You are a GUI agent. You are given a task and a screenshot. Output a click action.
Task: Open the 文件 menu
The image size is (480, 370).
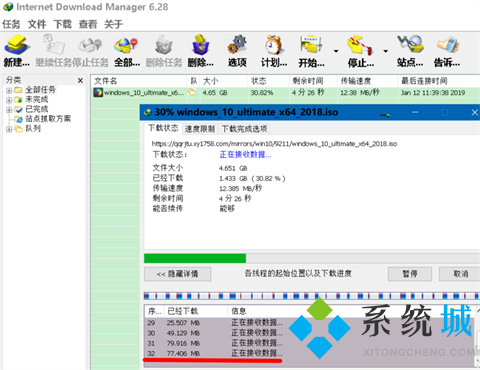pyautogui.click(x=37, y=24)
